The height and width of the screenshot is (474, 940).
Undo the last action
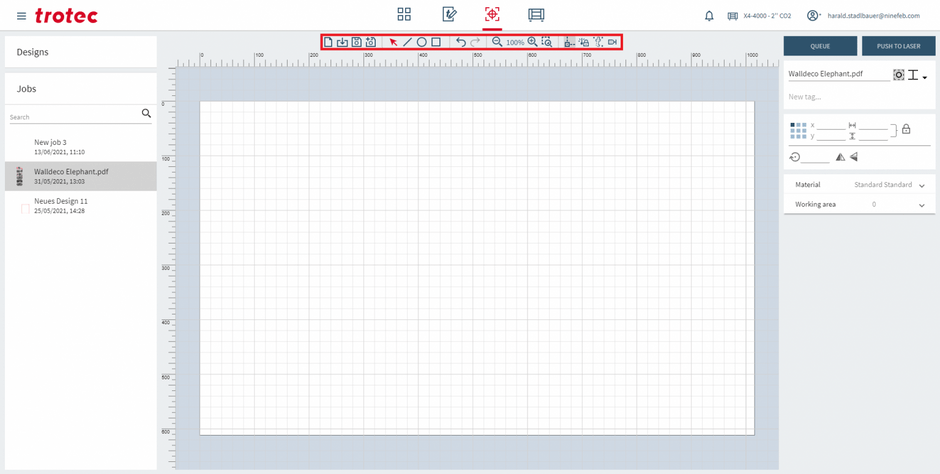click(460, 42)
